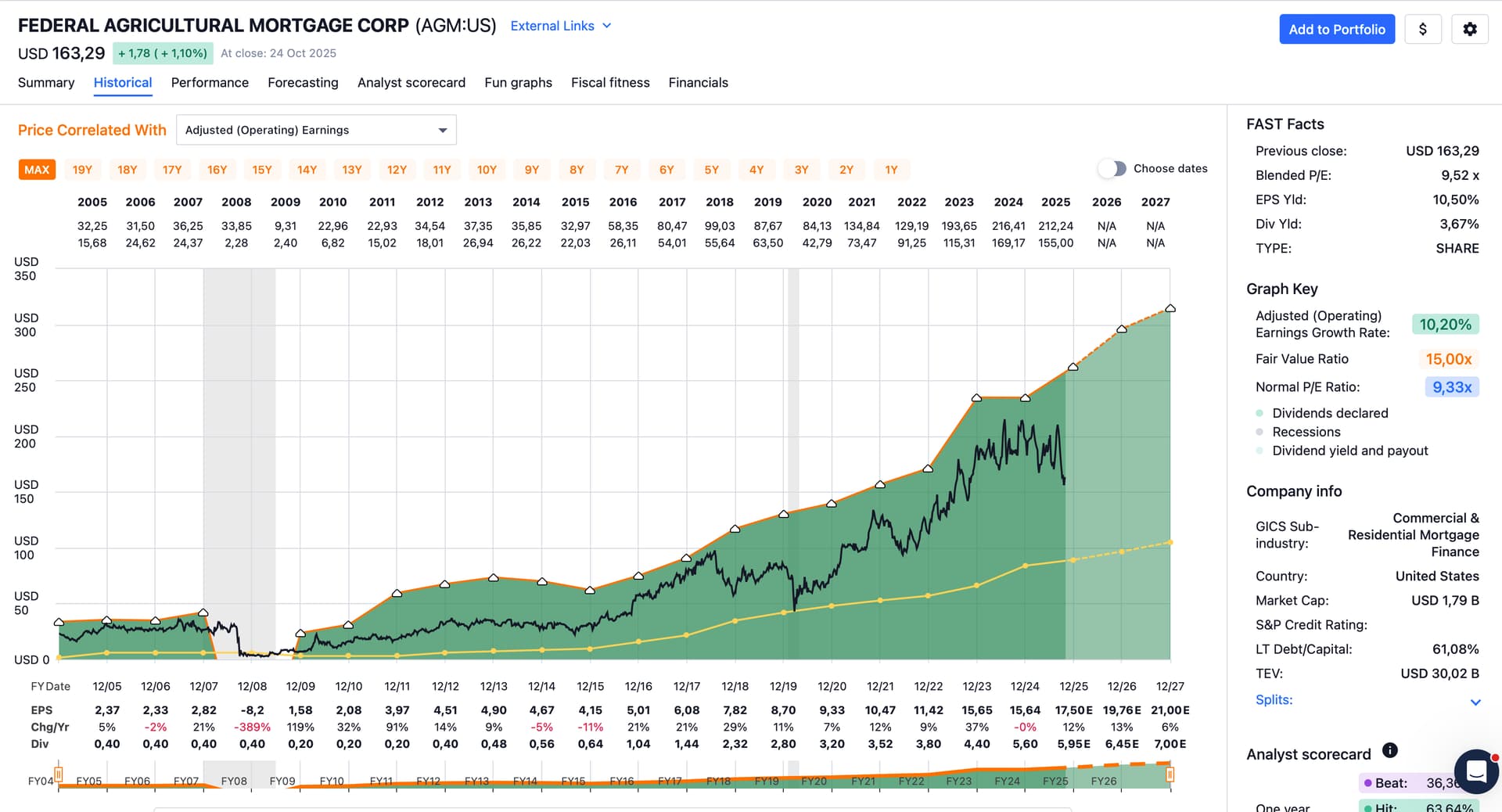The height and width of the screenshot is (812, 1502).
Task: Switch to the Forecasting tab
Action: click(x=303, y=83)
